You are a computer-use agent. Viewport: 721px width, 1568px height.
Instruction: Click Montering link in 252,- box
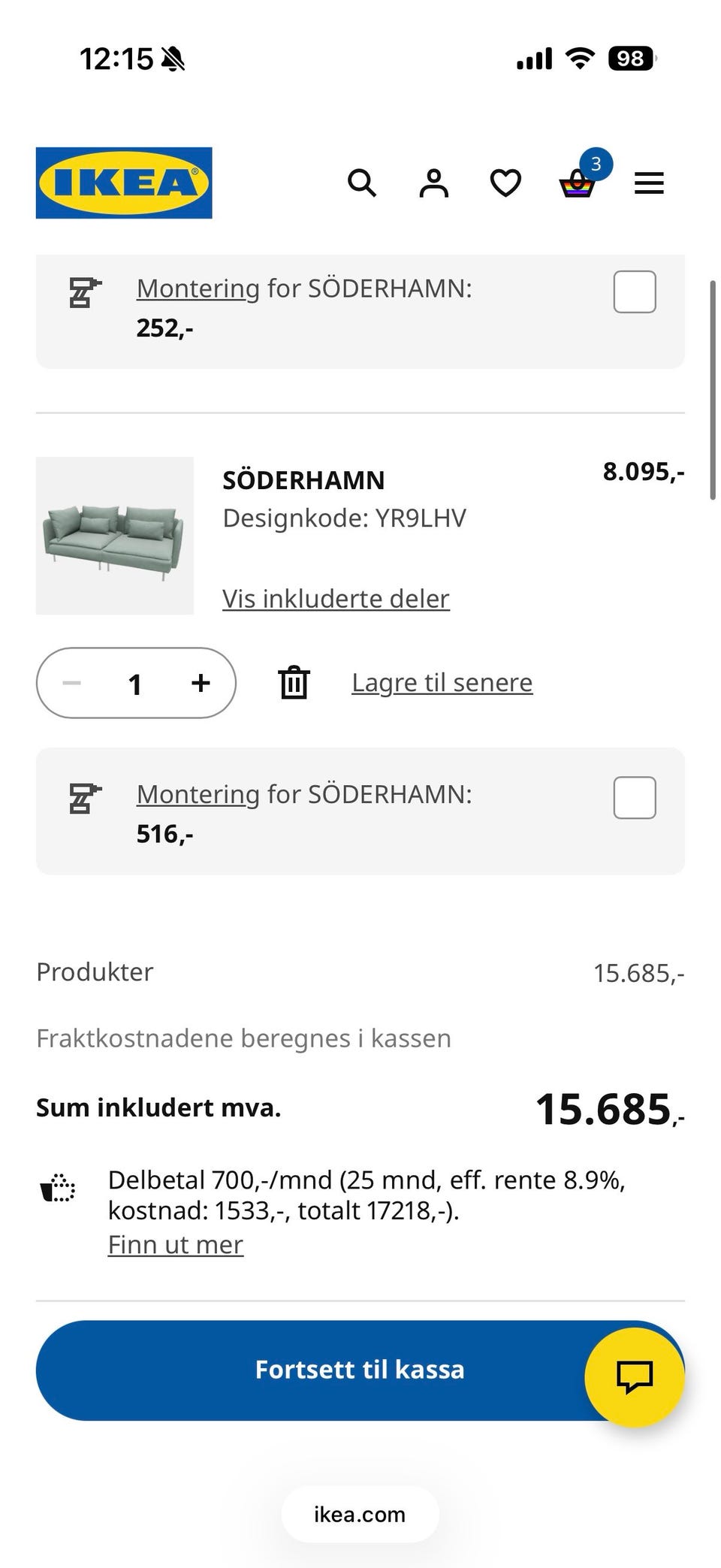click(198, 289)
